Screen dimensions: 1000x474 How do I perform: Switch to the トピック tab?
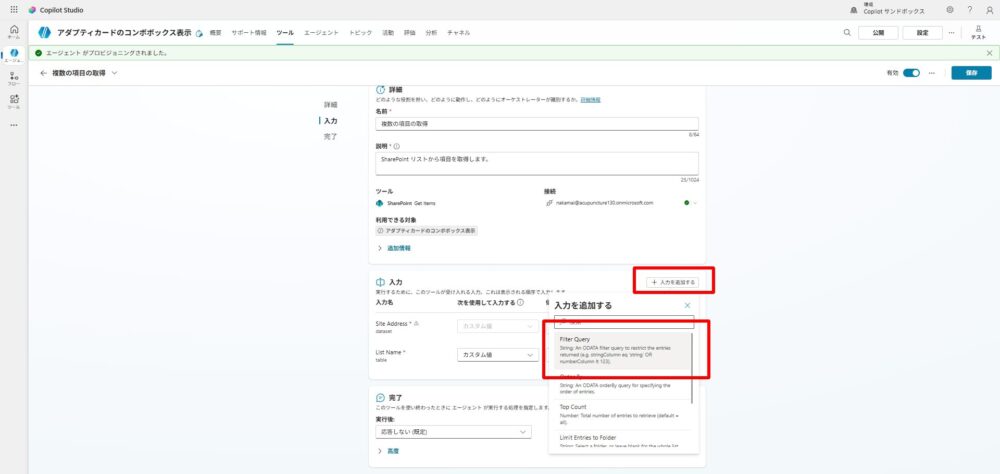(361, 33)
